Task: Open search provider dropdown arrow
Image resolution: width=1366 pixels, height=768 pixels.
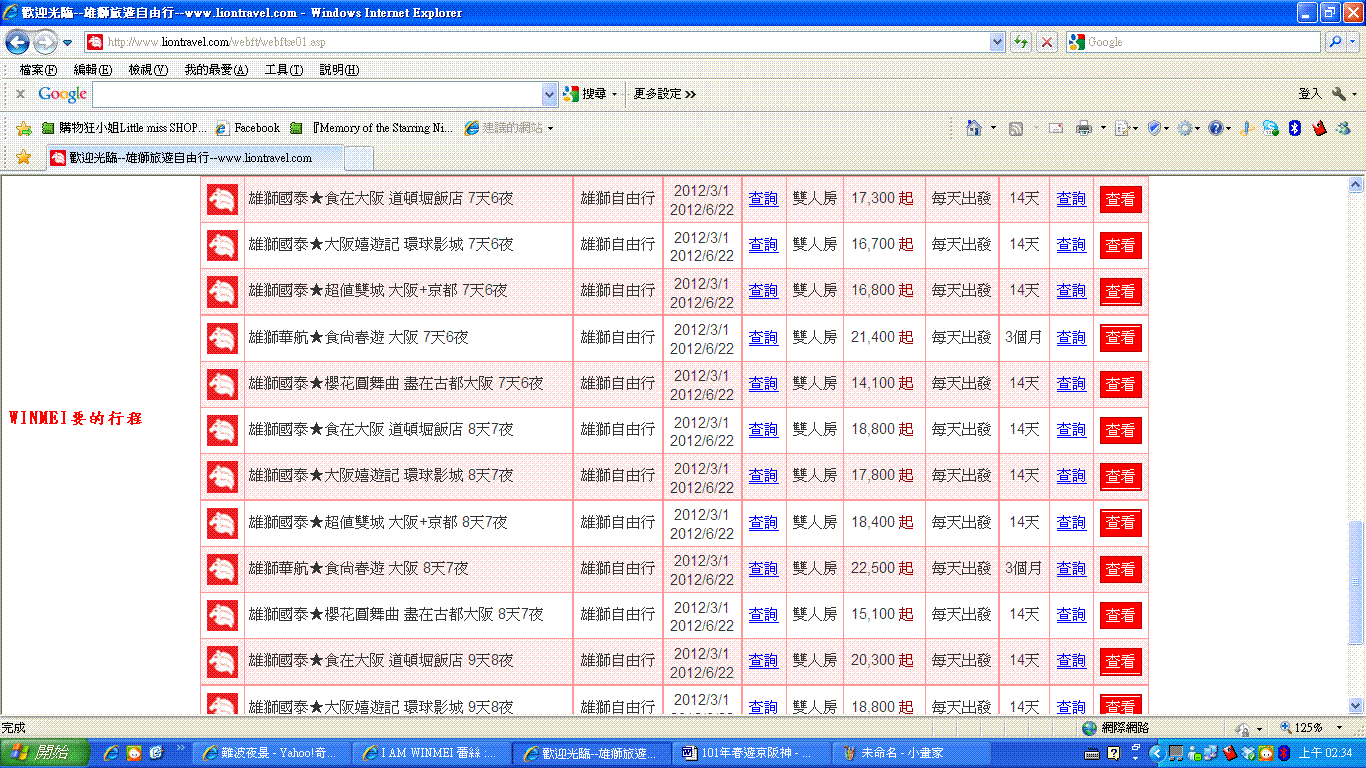Action: (1354, 42)
